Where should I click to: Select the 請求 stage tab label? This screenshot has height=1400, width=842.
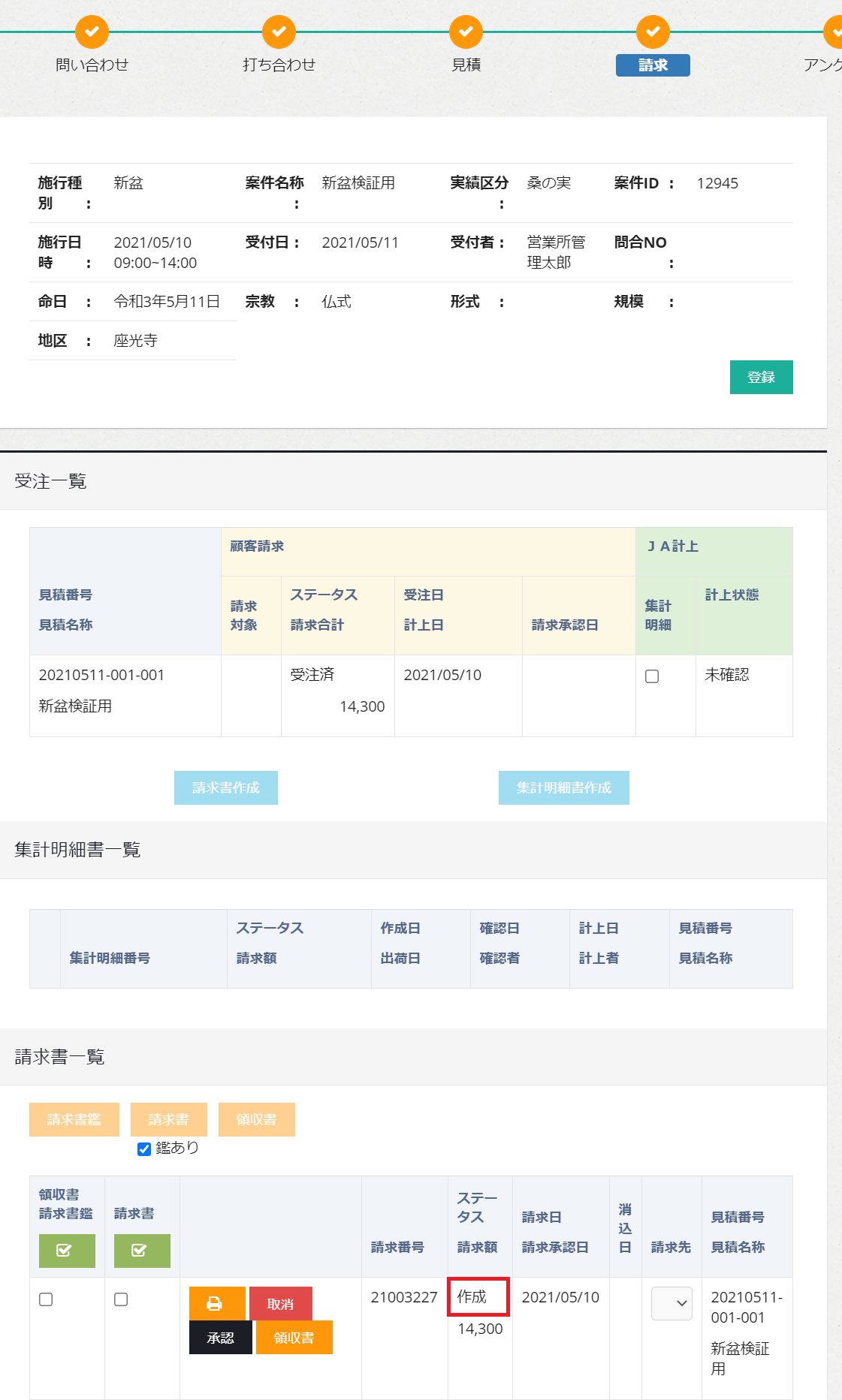653,65
